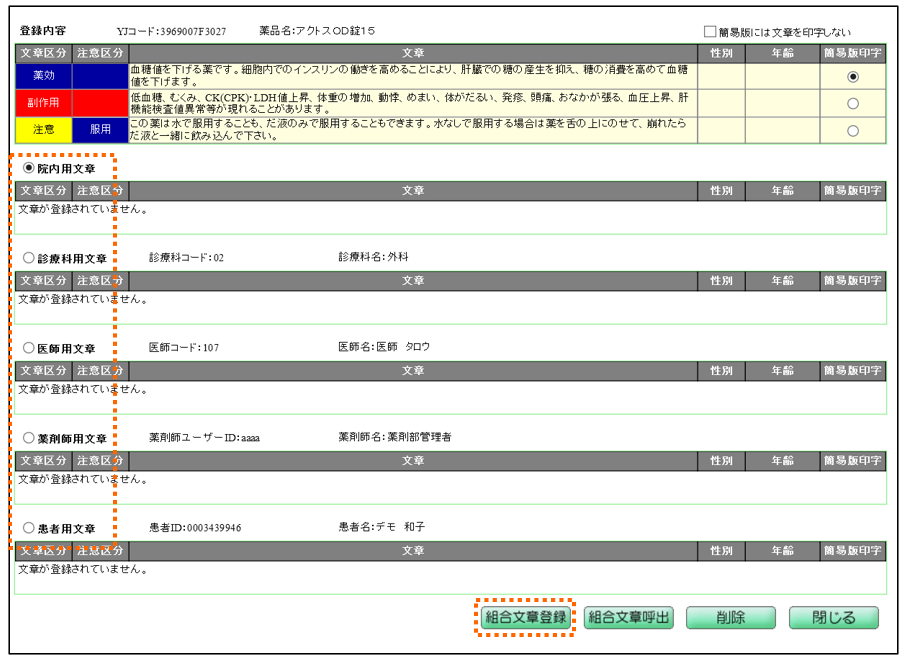Image resolution: width=906 pixels, height=663 pixels.
Task: Select 簡易版印字 radio for the 薬効 row
Action: tap(852, 76)
